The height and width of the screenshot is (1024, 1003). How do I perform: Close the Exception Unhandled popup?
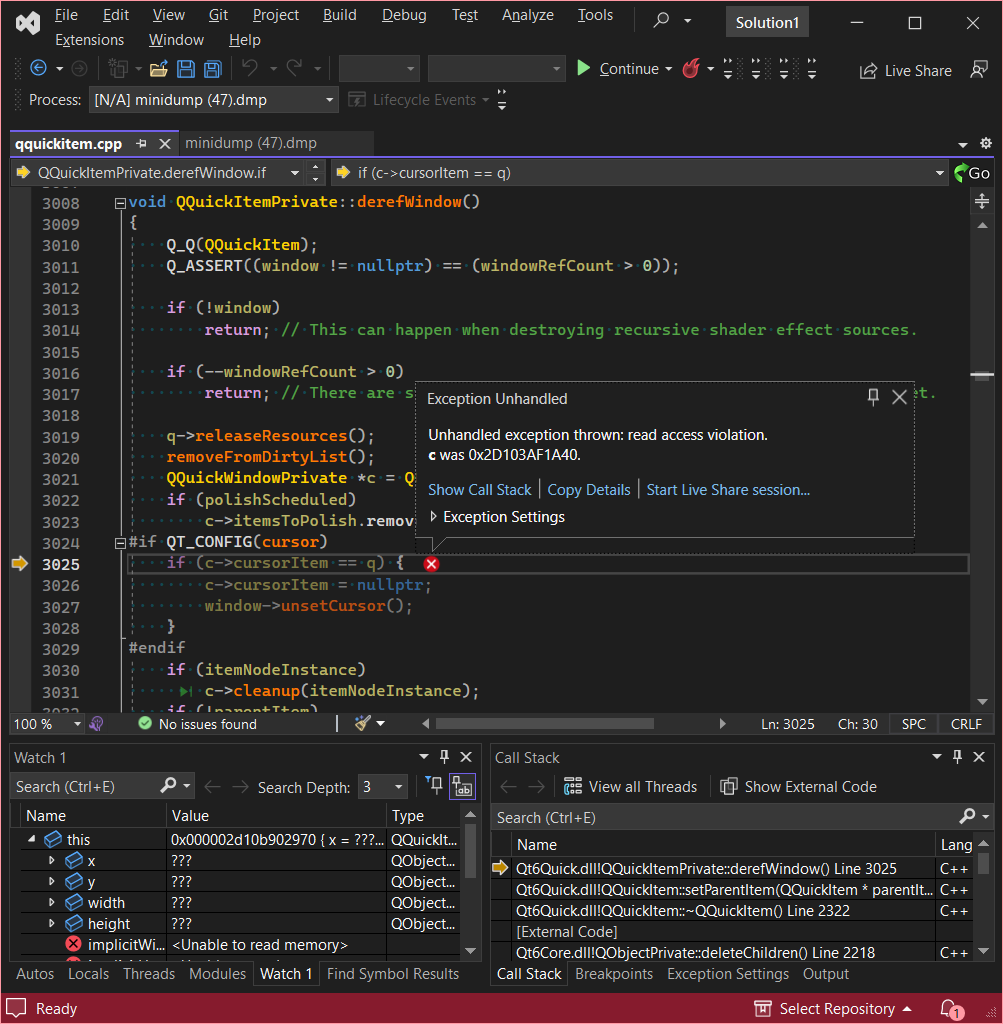(x=899, y=396)
